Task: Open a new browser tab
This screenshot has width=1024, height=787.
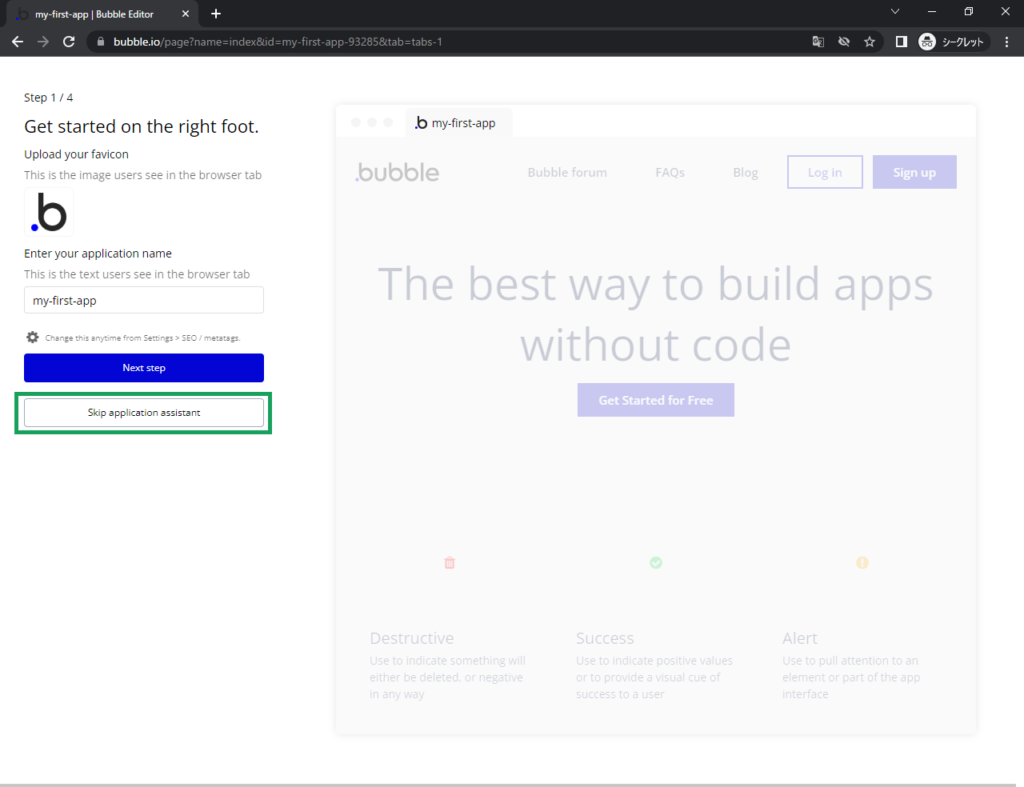Action: [x=216, y=13]
